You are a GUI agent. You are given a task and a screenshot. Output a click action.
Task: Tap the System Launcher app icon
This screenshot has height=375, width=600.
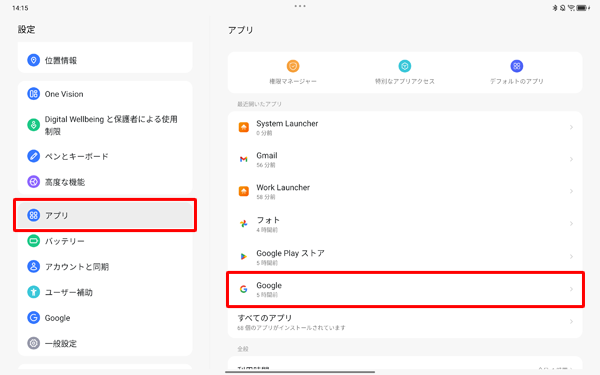[244, 127]
